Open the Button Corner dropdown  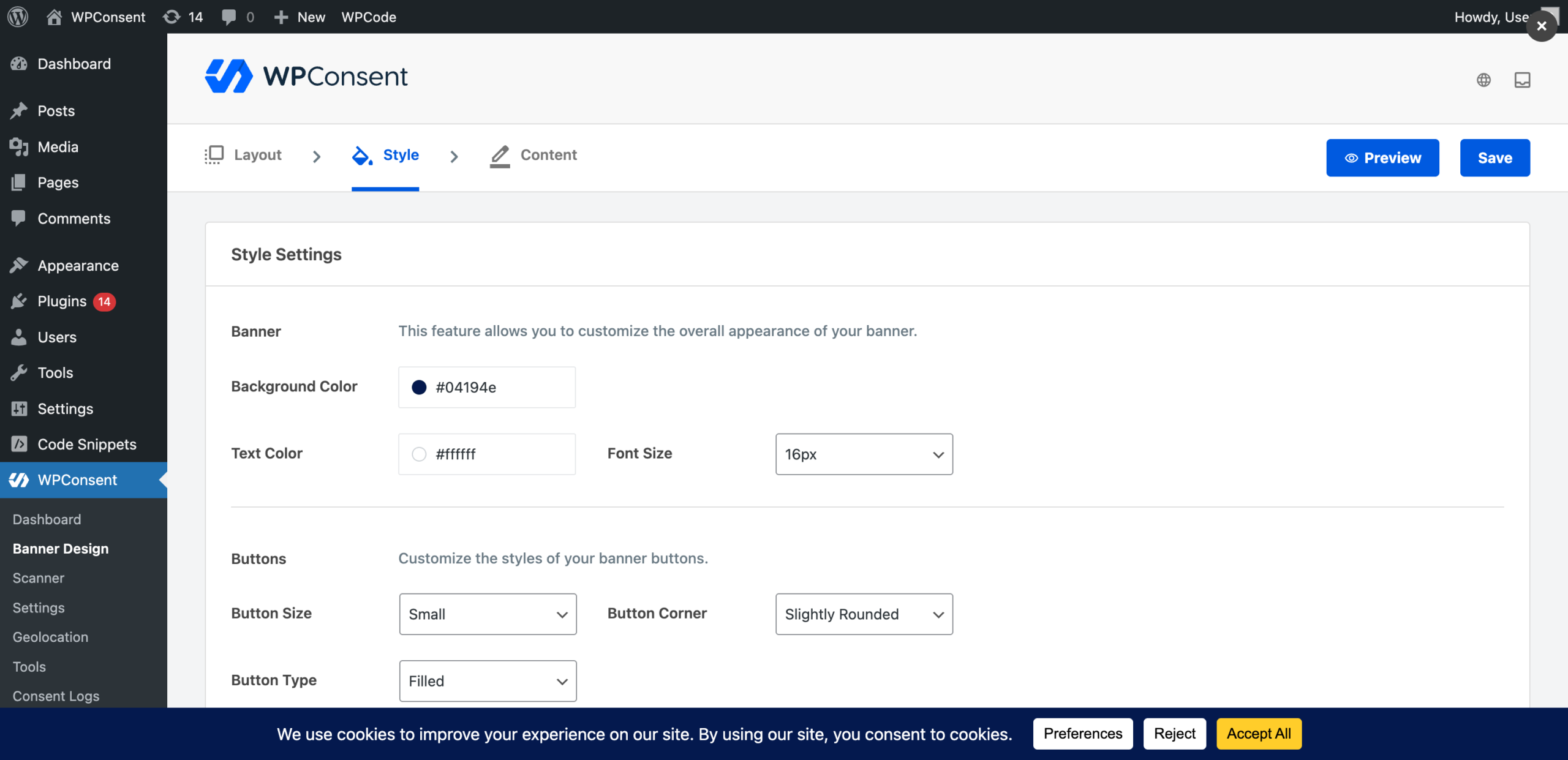[864, 614]
